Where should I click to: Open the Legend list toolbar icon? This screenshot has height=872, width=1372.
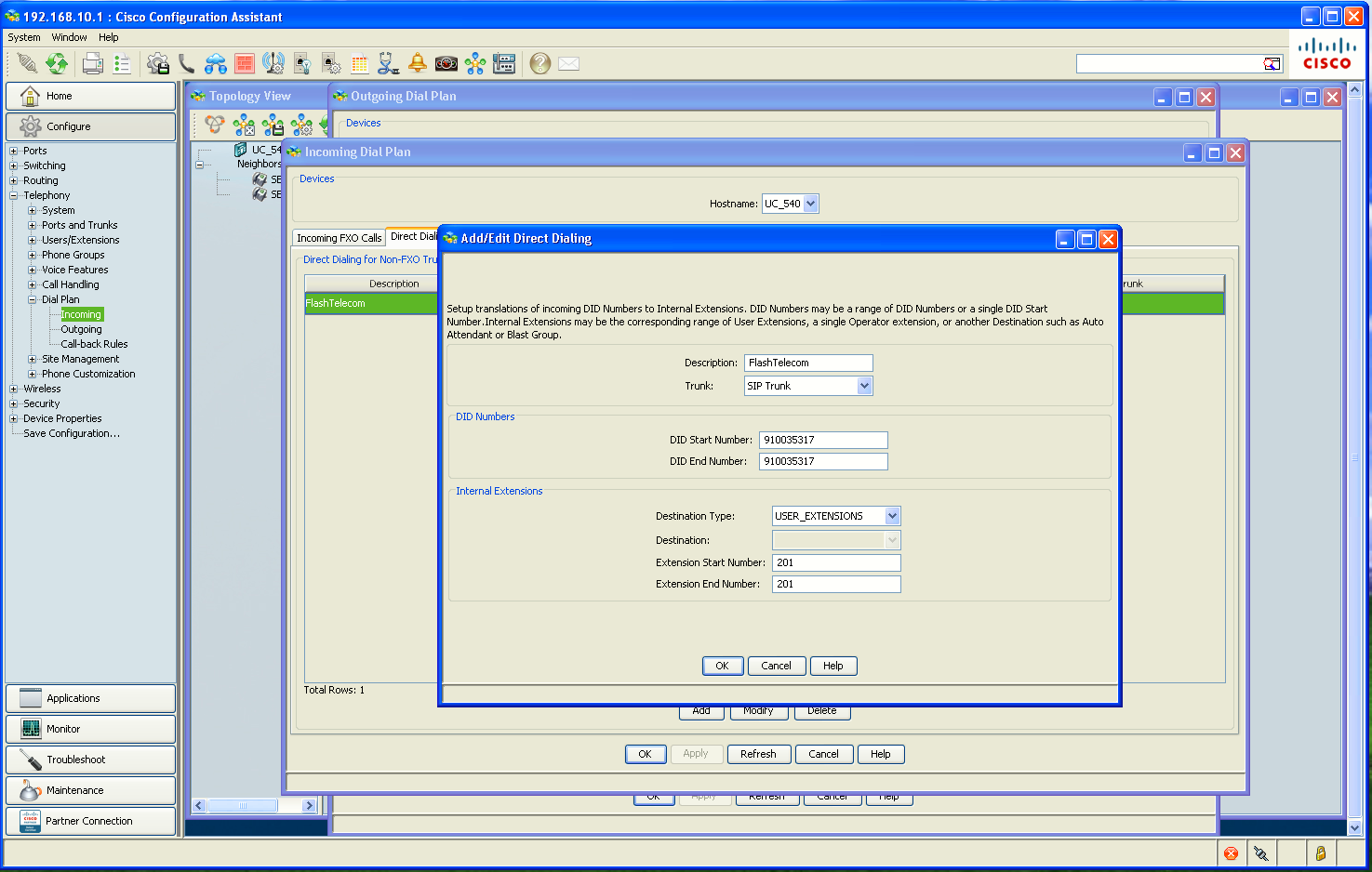coord(122,63)
